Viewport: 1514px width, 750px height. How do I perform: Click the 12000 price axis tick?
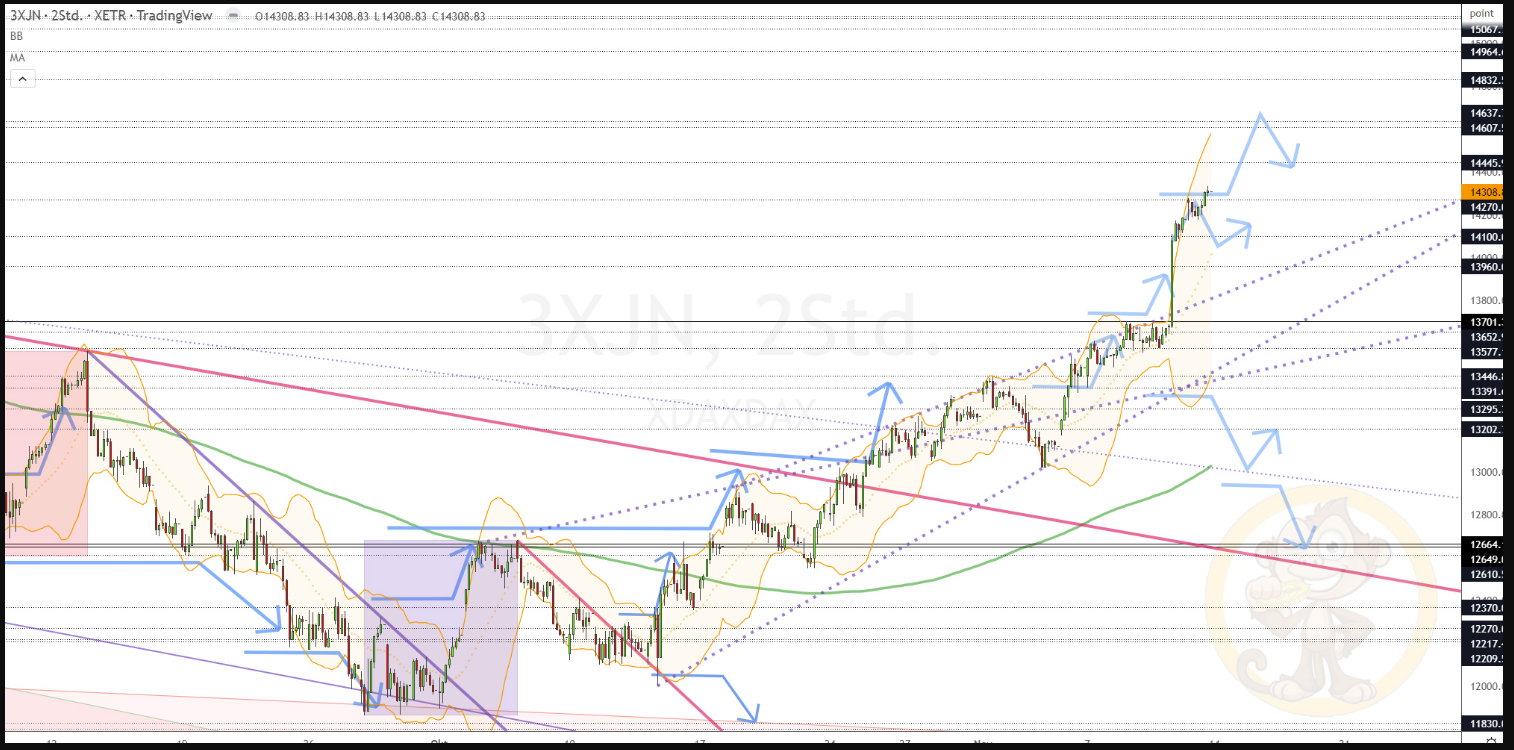click(1484, 687)
